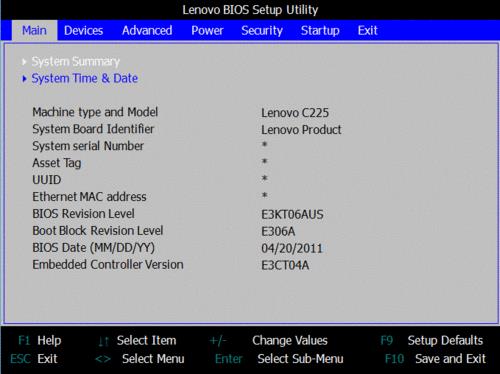Open the Devices tab
The width and height of the screenshot is (500, 374).
[x=83, y=31]
